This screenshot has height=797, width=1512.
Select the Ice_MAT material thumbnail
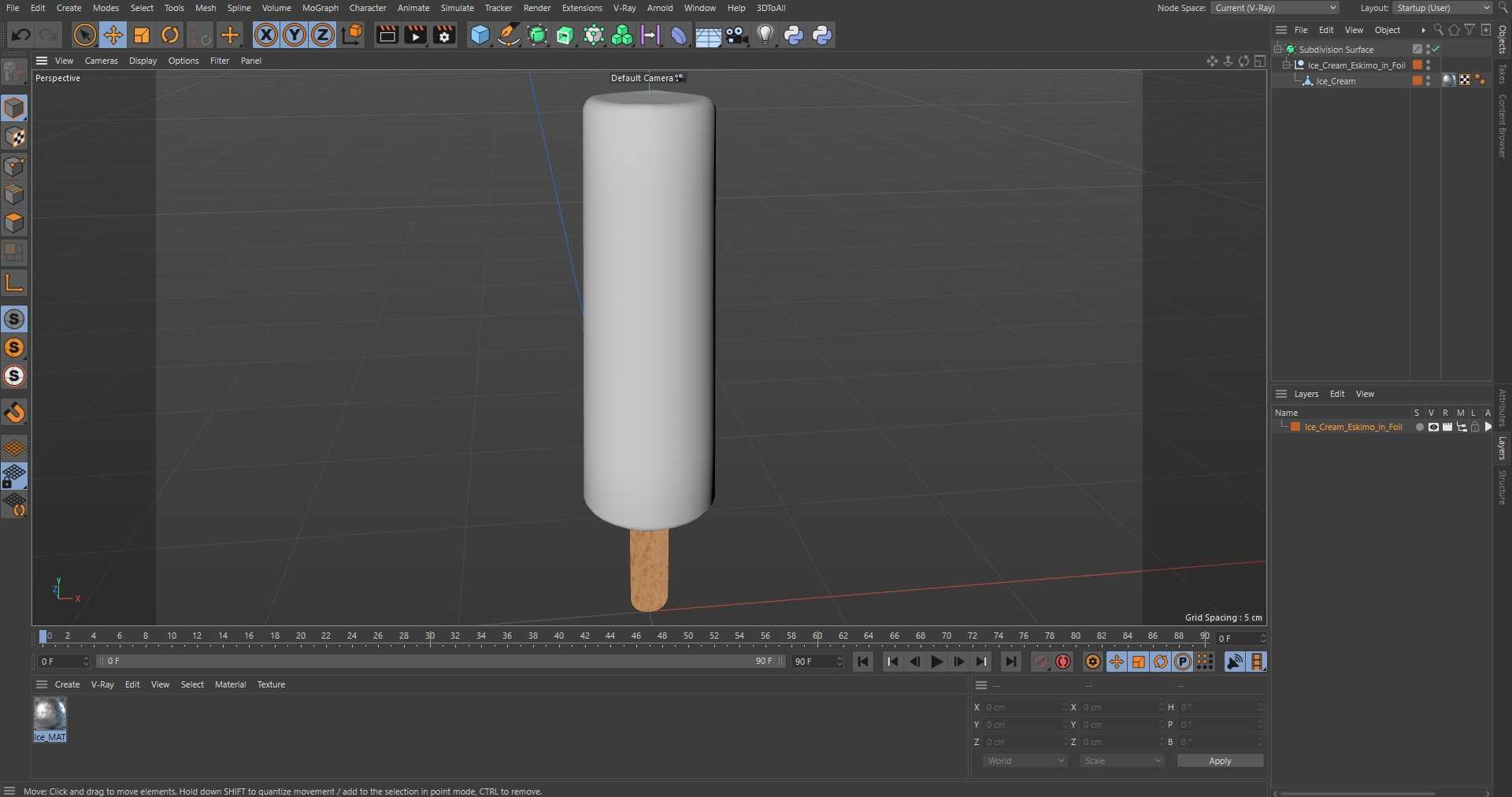click(x=50, y=715)
